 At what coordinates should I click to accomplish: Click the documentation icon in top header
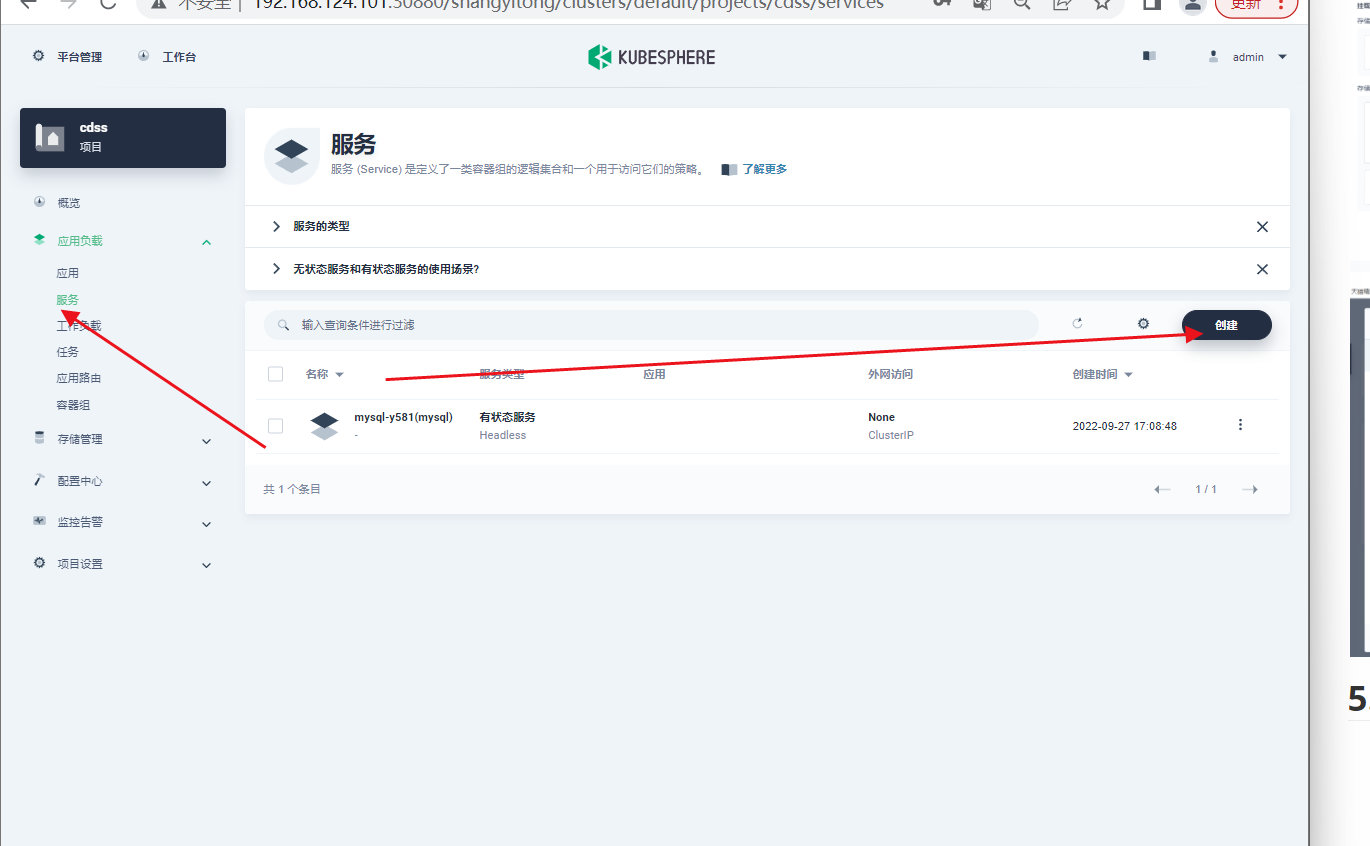coord(1149,57)
